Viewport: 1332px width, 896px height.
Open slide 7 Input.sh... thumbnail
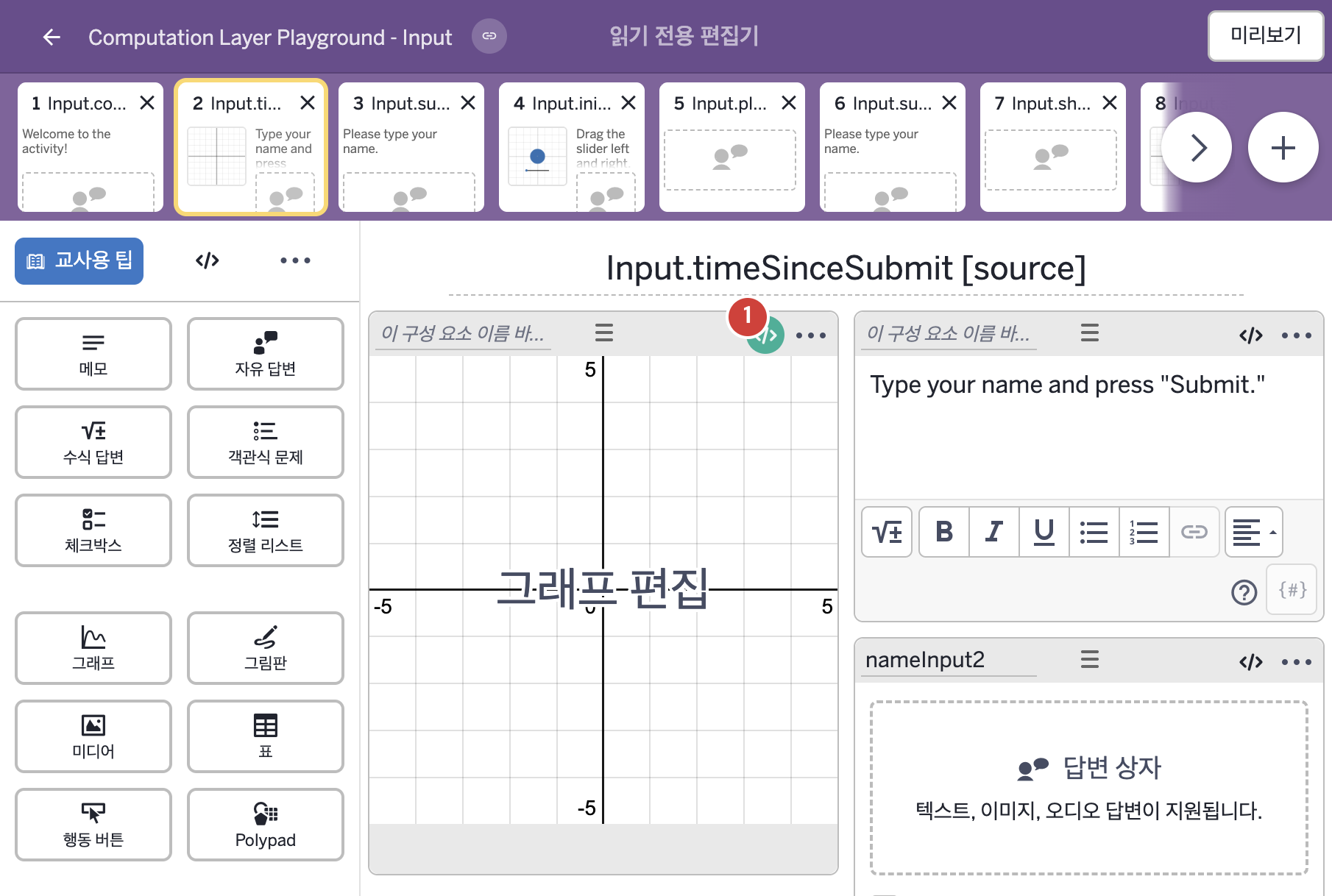pyautogui.click(x=1053, y=147)
